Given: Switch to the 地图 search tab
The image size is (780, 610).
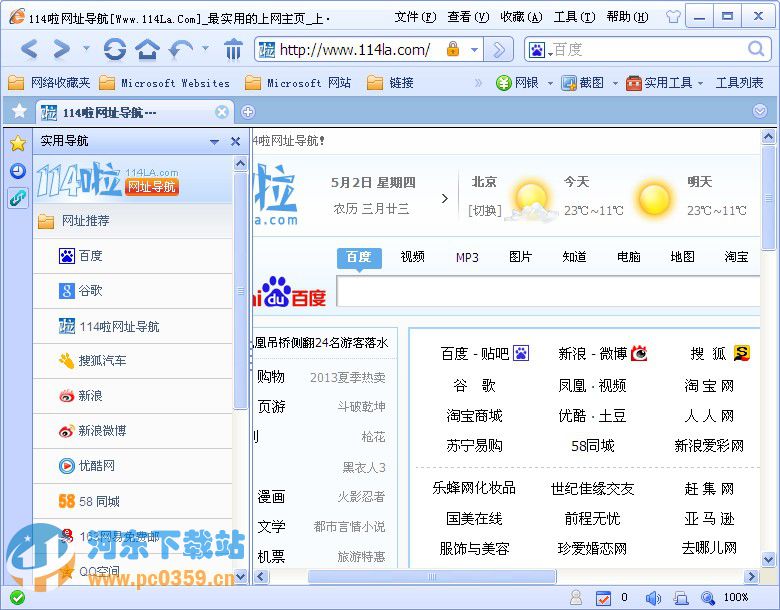Looking at the screenshot, I should pyautogui.click(x=682, y=257).
